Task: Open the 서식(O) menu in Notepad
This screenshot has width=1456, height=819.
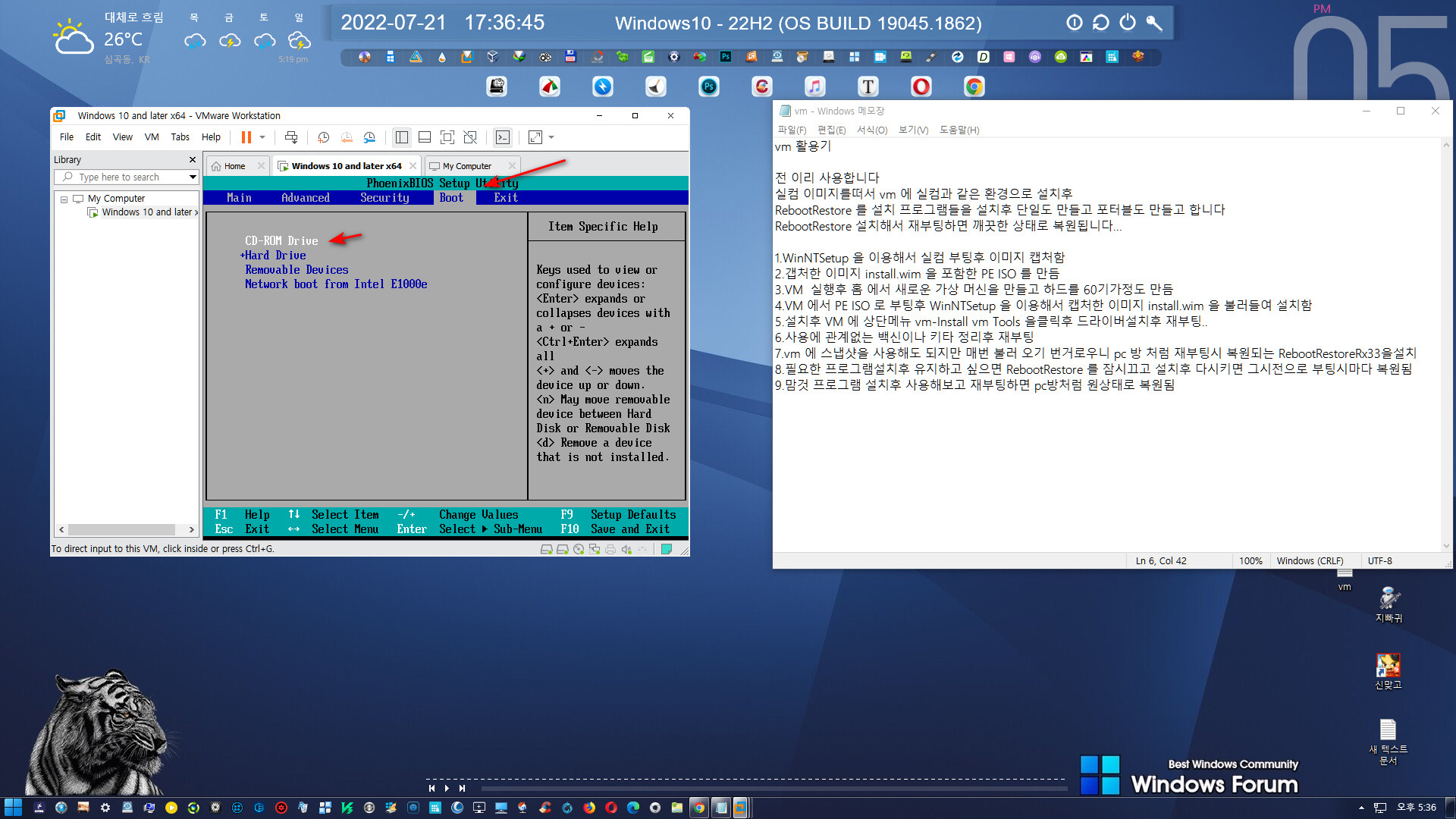Action: point(872,130)
